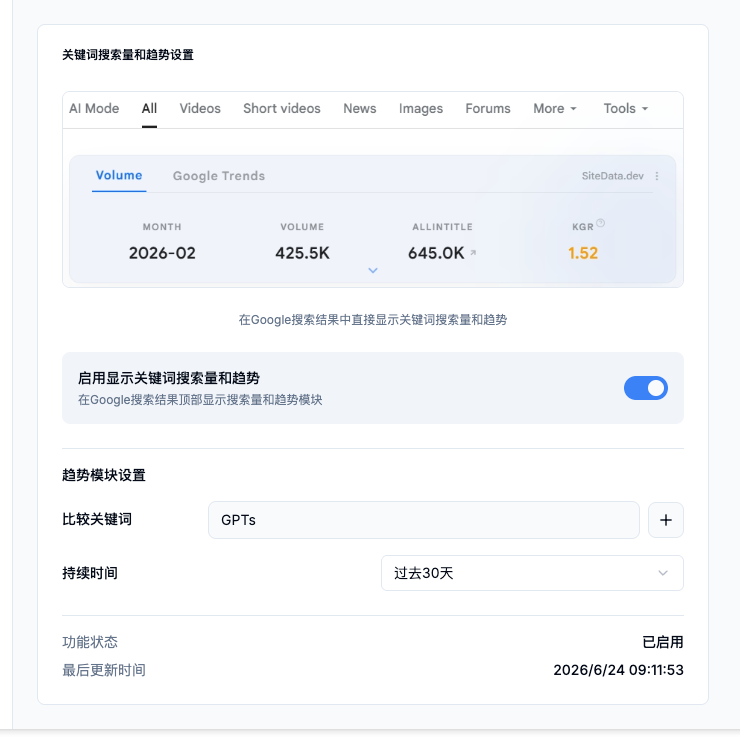Click the 645.0K allintitle value

point(436,253)
